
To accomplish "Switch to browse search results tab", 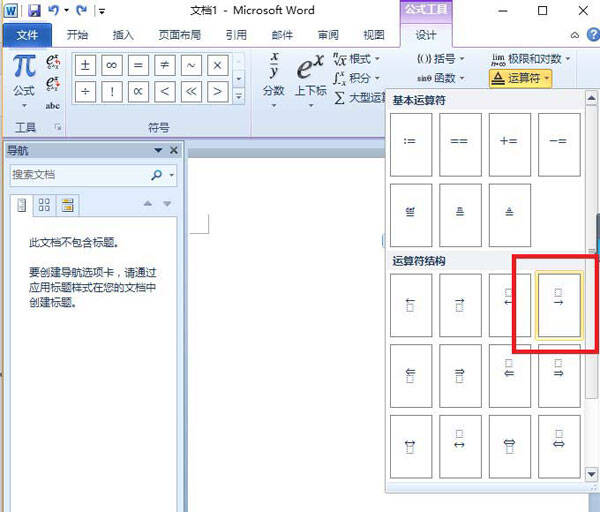I will (x=68, y=205).
